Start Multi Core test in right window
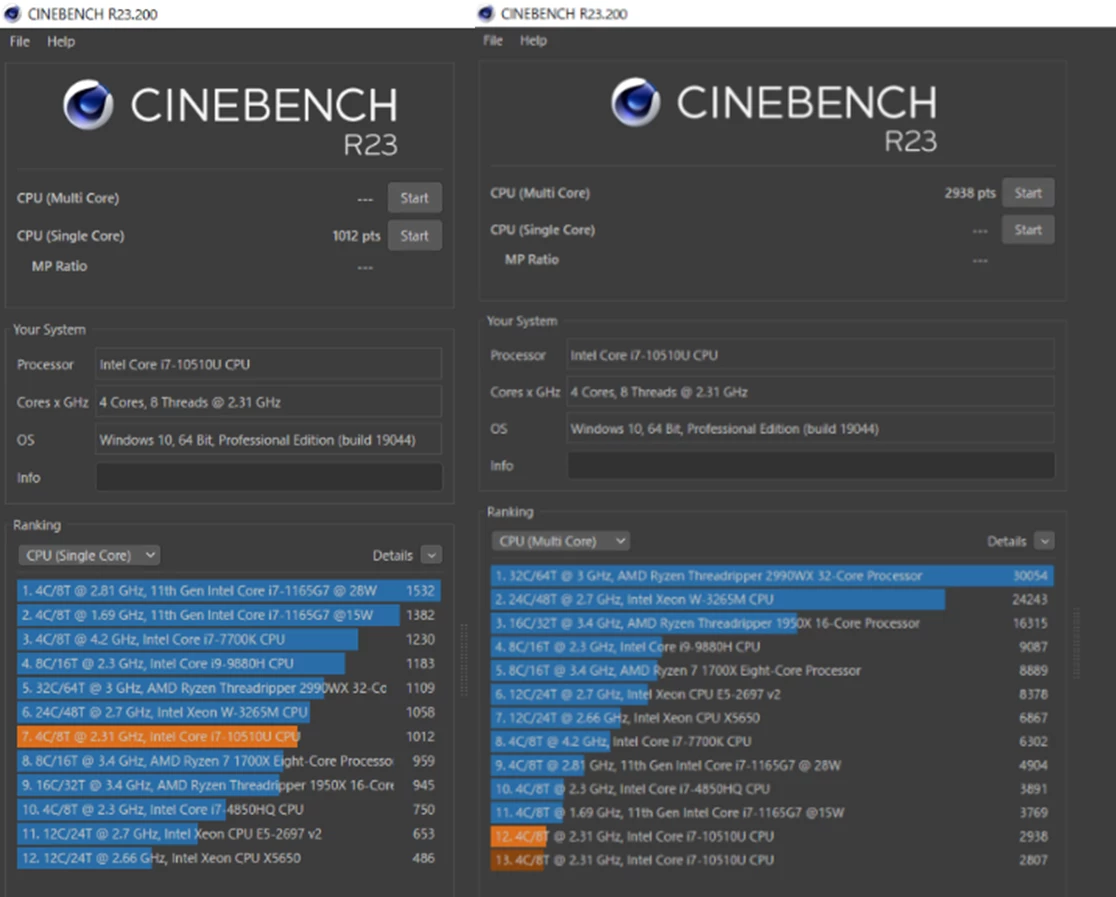 pyautogui.click(x=1028, y=193)
